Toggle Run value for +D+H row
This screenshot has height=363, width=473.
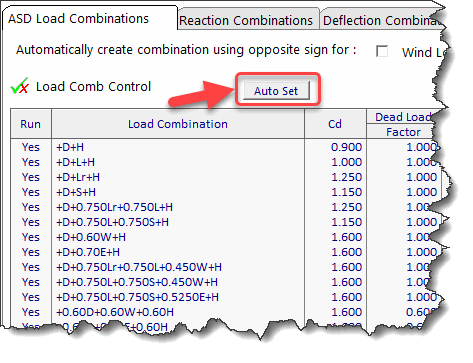[31, 147]
